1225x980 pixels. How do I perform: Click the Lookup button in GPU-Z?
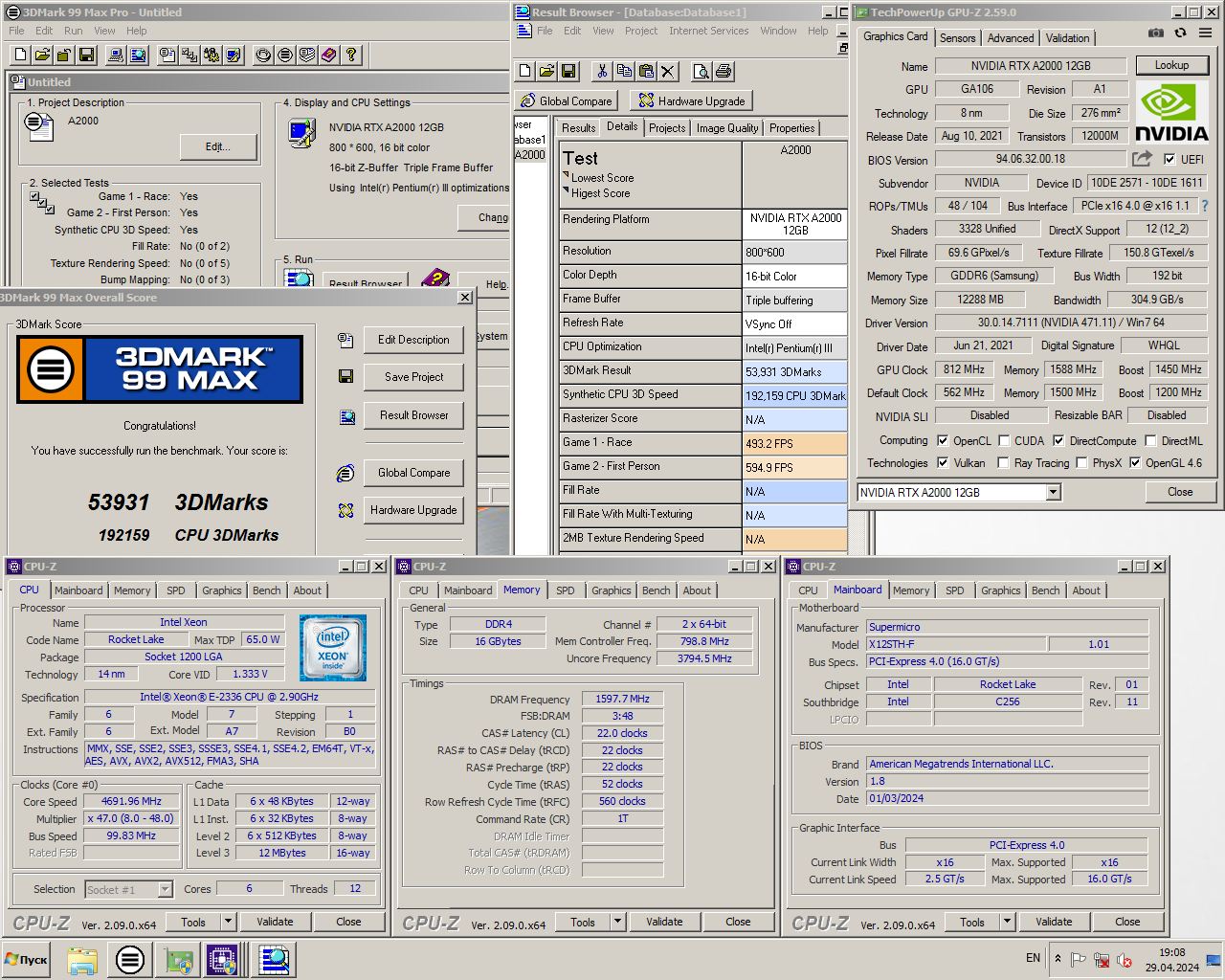click(1171, 65)
